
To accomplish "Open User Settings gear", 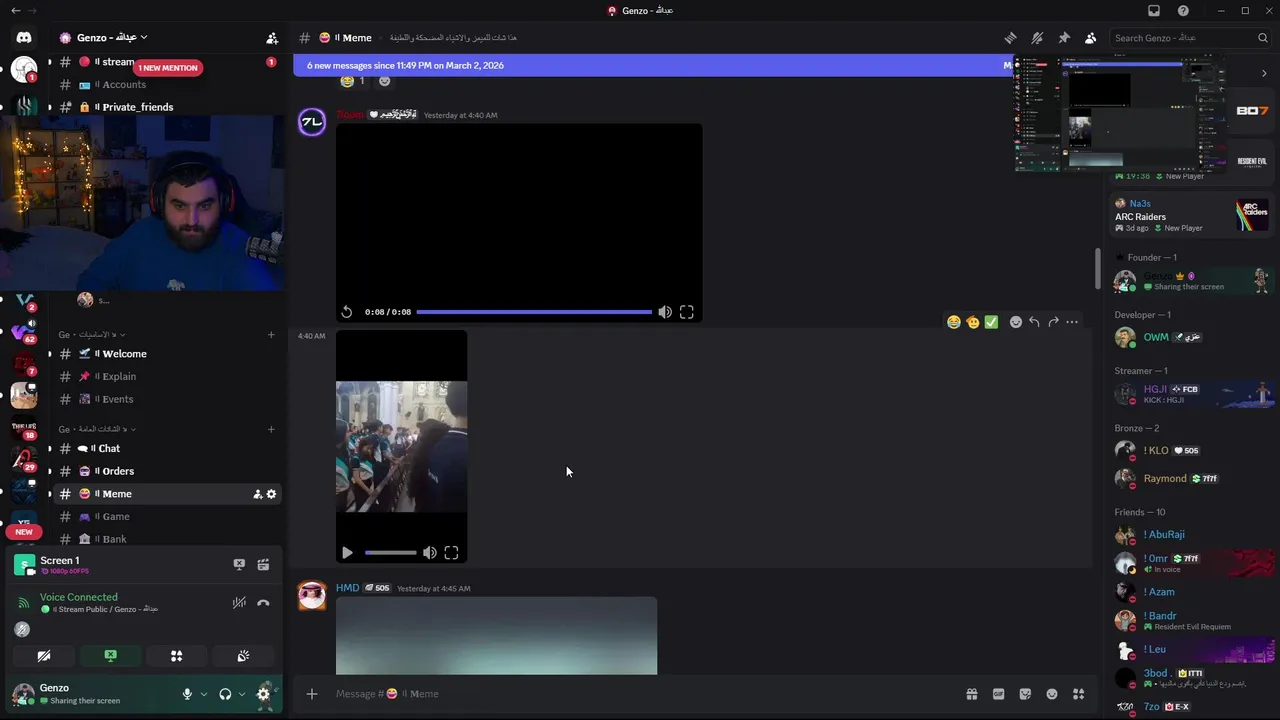I will coord(264,694).
